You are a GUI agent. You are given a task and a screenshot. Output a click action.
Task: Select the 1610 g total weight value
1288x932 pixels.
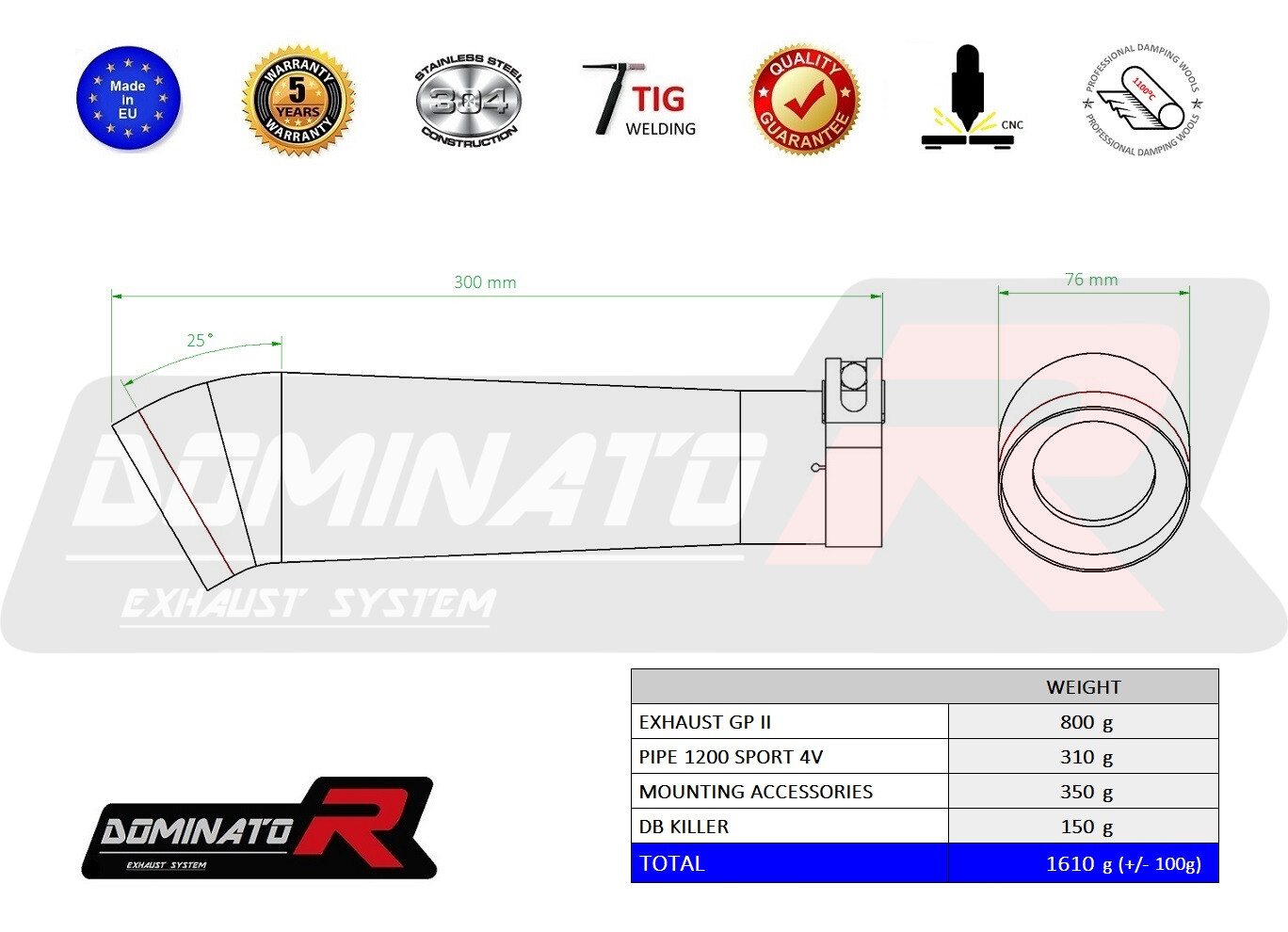[x=1122, y=863]
